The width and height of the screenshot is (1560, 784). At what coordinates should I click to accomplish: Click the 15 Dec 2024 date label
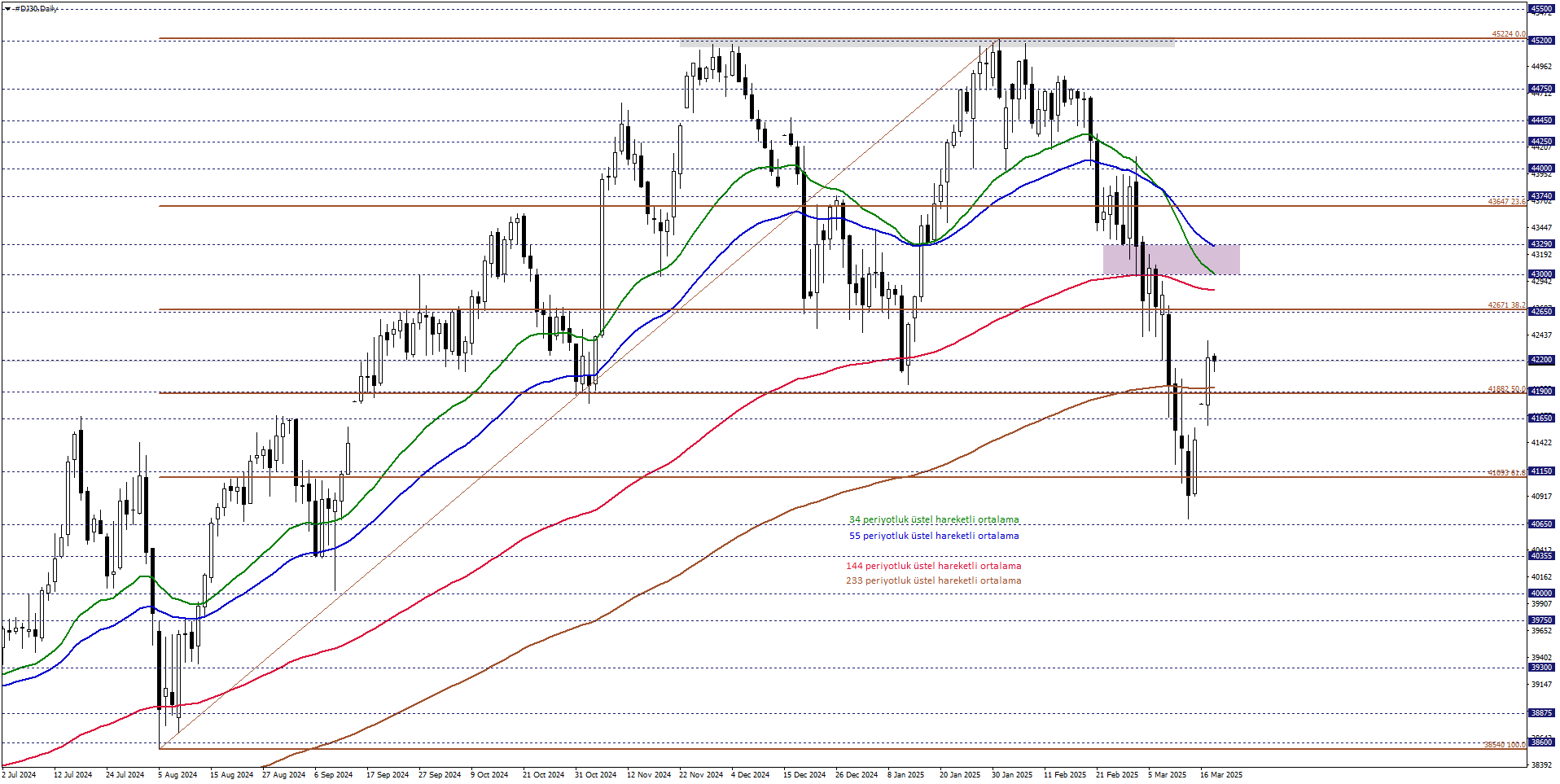[804, 775]
